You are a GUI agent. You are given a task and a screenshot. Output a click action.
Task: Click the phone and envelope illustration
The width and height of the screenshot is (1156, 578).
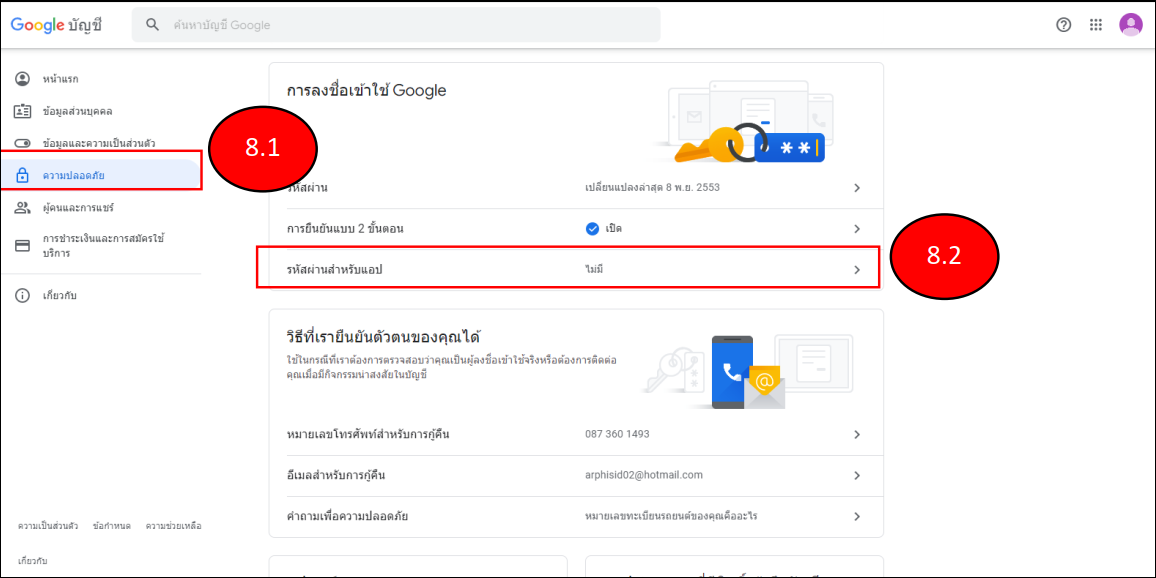click(747, 372)
